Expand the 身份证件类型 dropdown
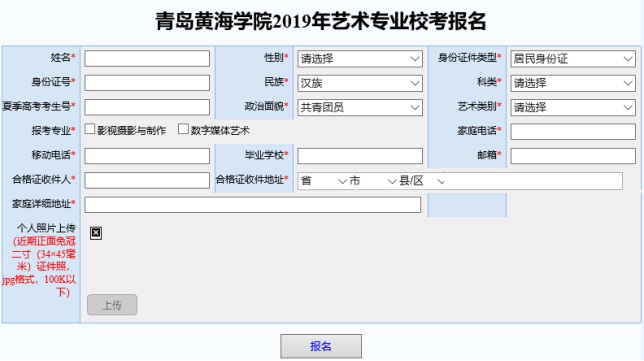This screenshot has height=361, width=644. point(573,59)
